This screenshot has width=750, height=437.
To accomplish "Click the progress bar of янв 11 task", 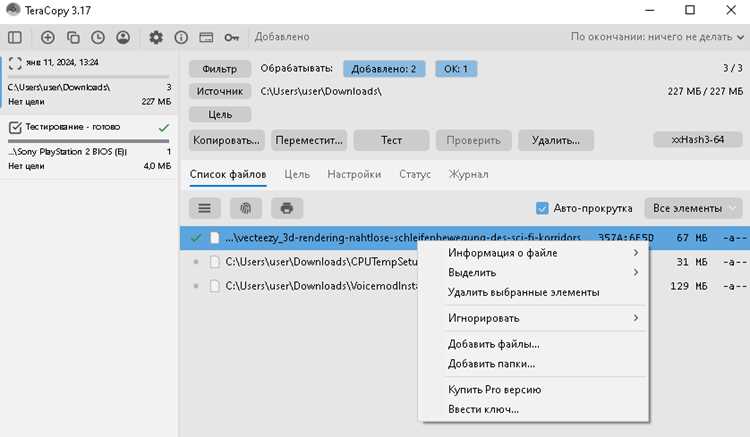I will coord(88,76).
